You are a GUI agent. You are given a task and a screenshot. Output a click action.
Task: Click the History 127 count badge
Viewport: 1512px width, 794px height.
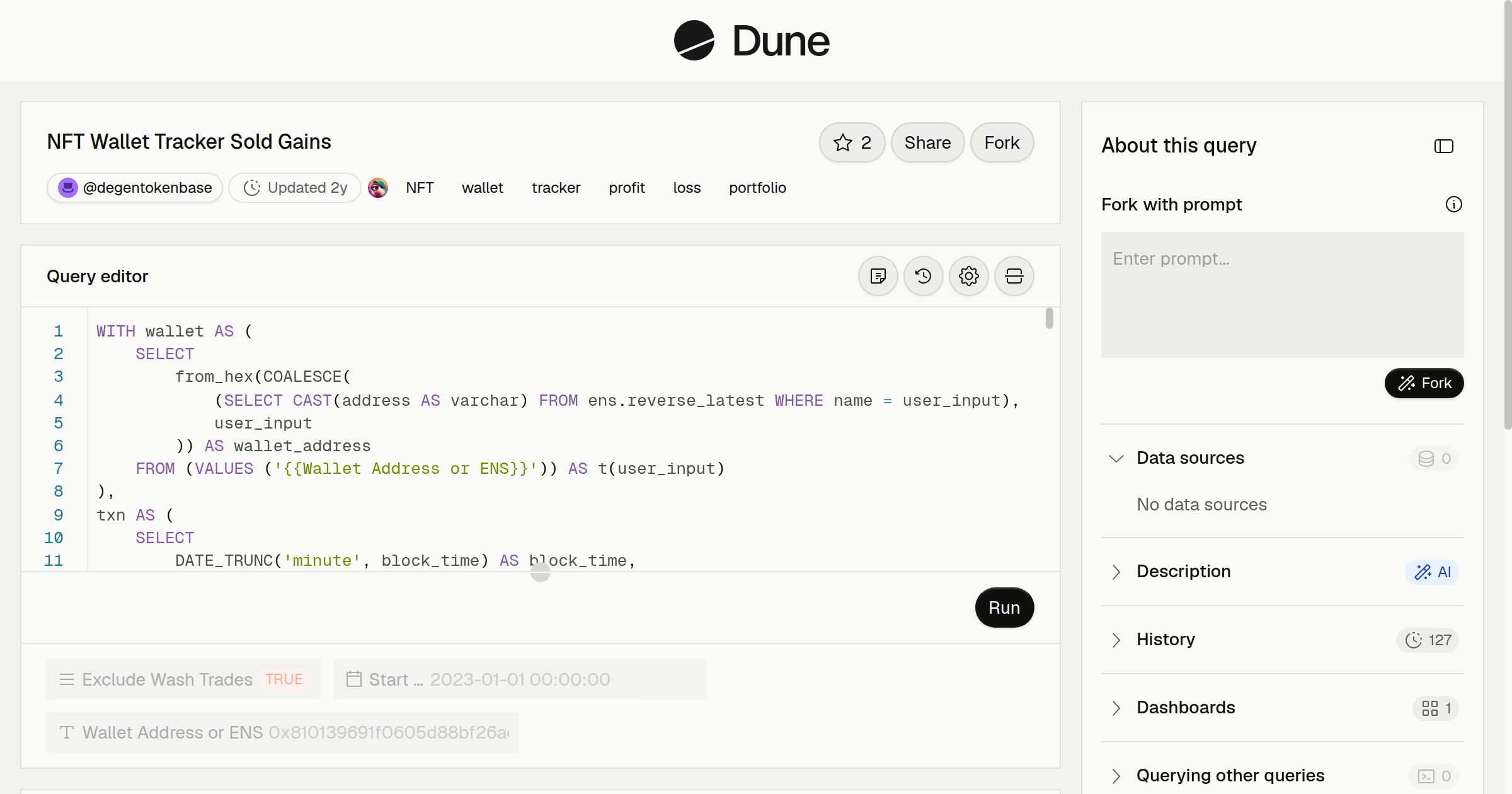[1428, 640]
